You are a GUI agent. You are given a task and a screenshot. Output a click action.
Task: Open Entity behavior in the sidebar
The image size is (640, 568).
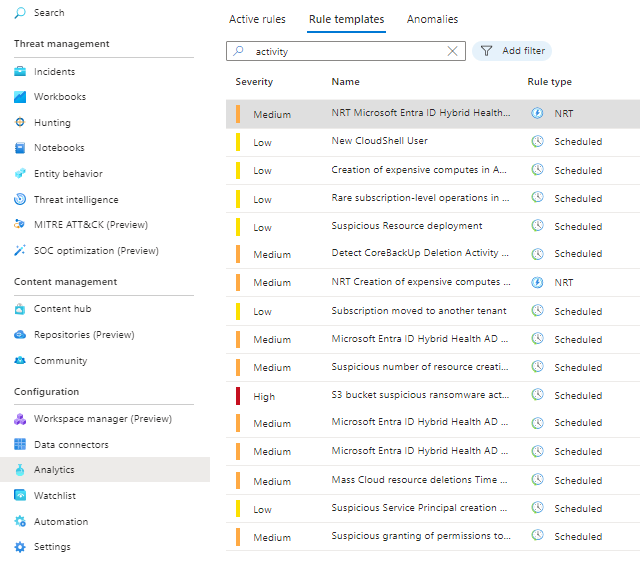coord(68,174)
